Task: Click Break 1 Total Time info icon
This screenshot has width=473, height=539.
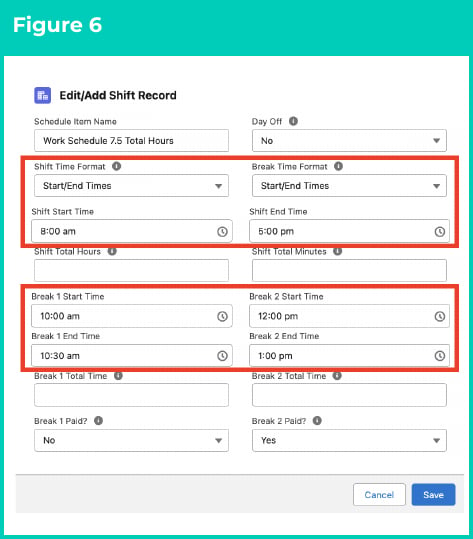Action: coord(118,376)
